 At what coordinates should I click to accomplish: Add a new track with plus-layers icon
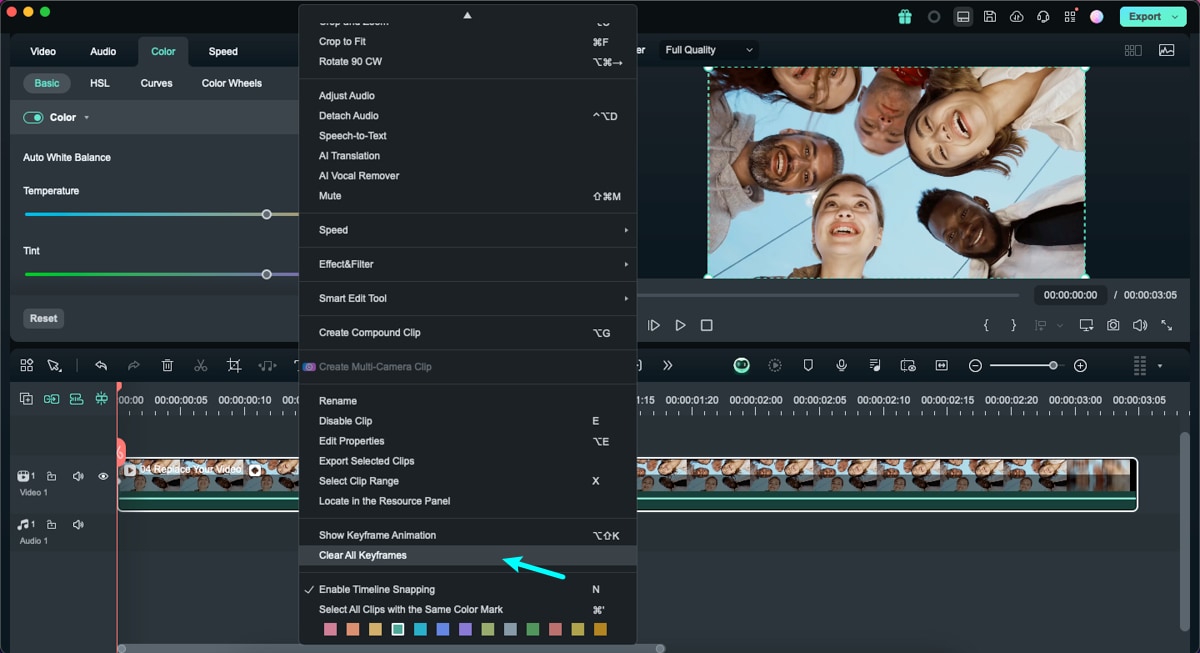tap(27, 398)
